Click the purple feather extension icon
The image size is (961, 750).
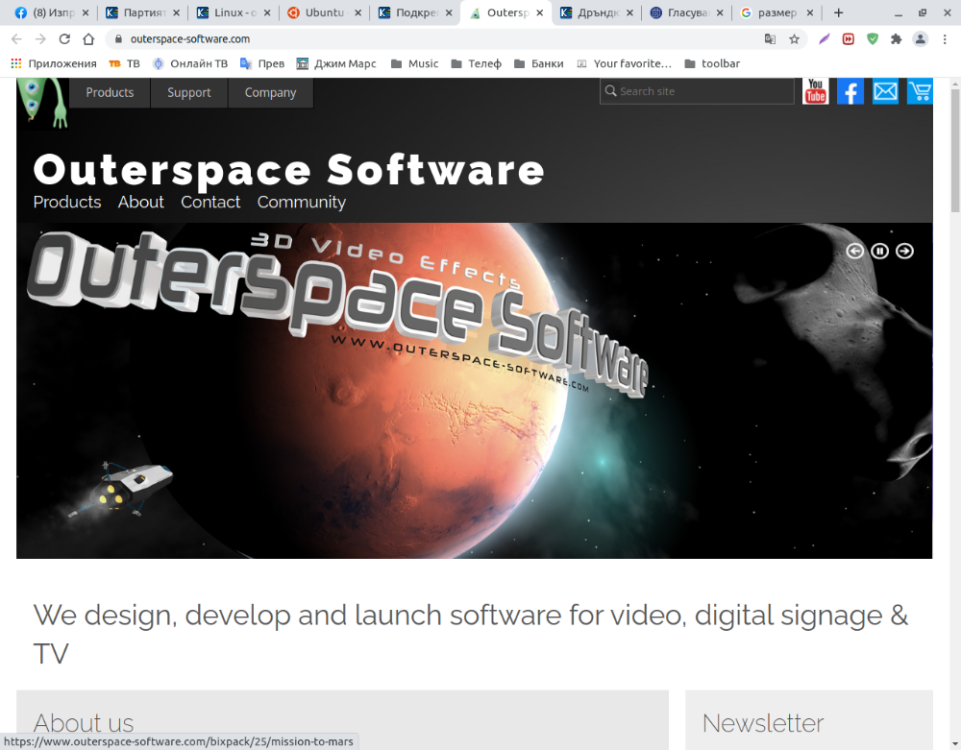pos(824,39)
